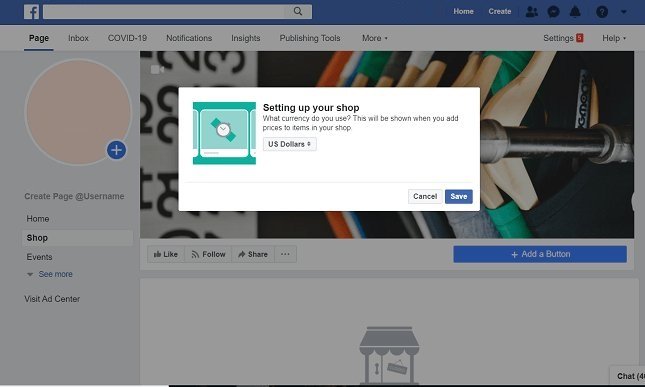Select Shop in the left sidebar
This screenshot has width=645, height=387.
pos(77,238)
